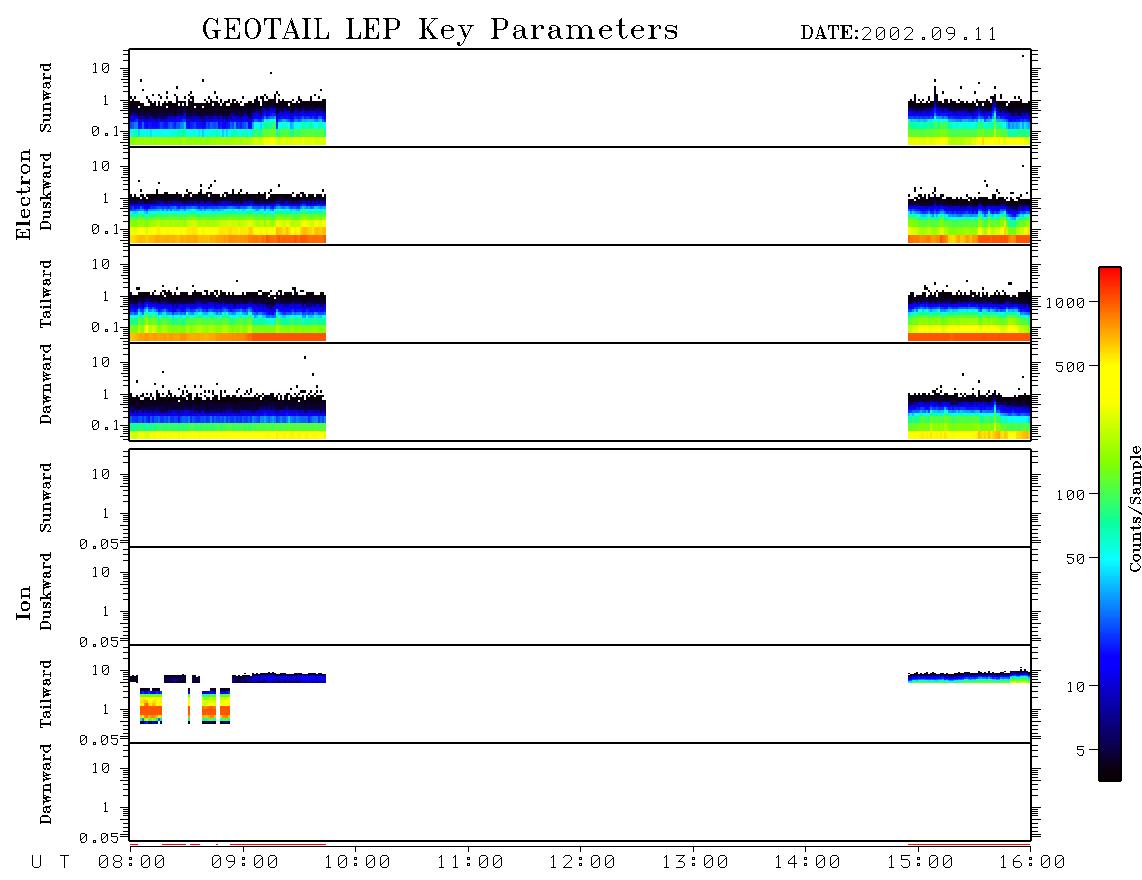Click the "11:00" time tick label
This screenshot has height=880, width=1142.
[x=470, y=863]
